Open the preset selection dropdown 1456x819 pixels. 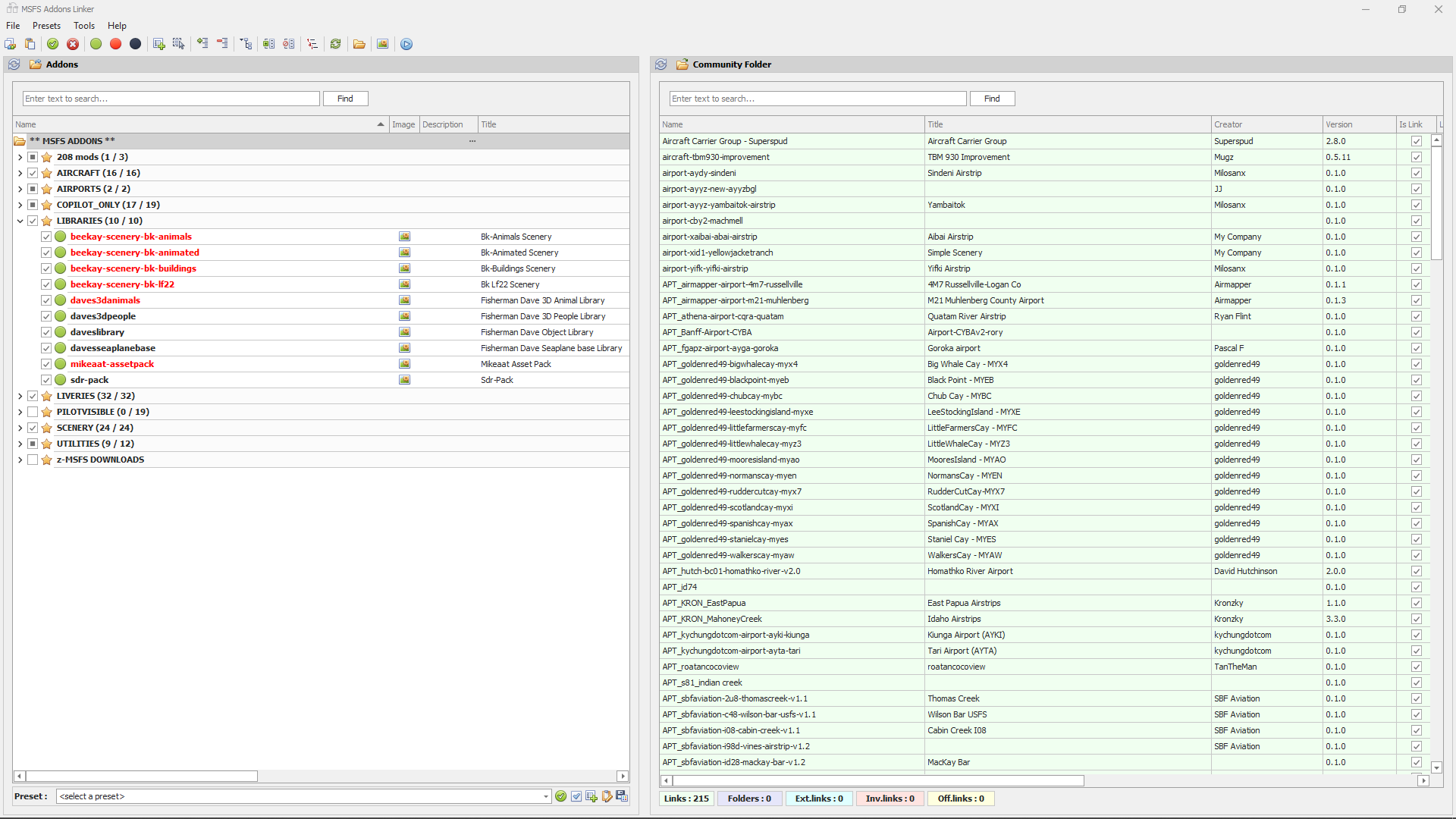point(546,796)
